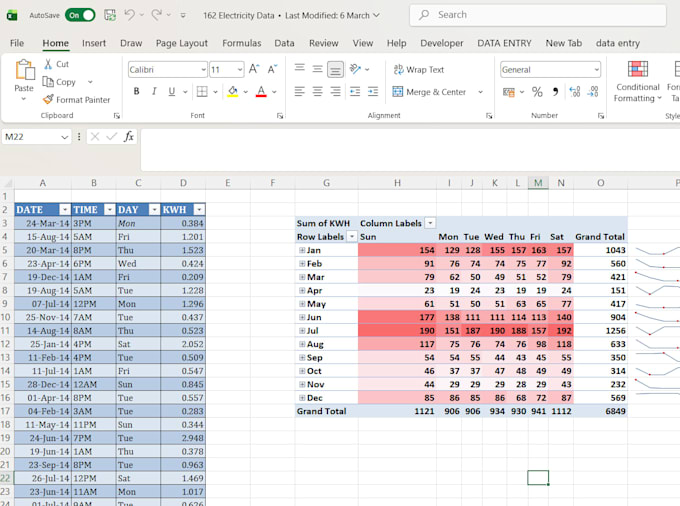Image resolution: width=680 pixels, height=506 pixels.
Task: Open the DATE column filter dropdown
Action: pos(65,210)
